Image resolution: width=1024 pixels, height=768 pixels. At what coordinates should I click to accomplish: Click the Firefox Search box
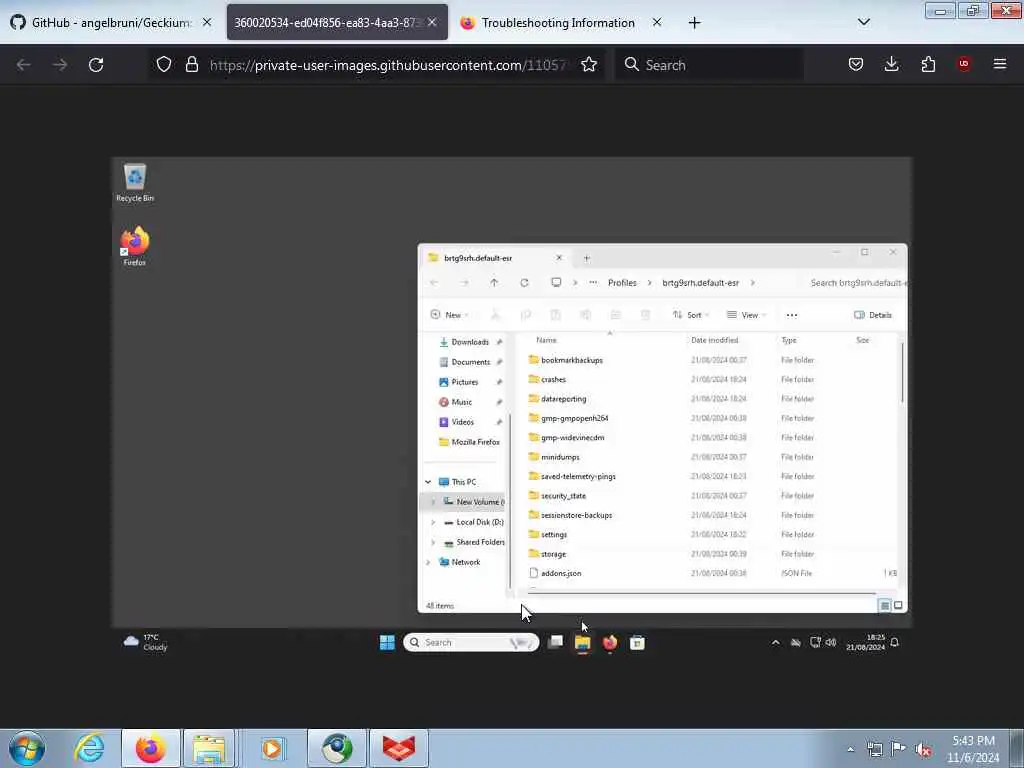[x=709, y=65]
